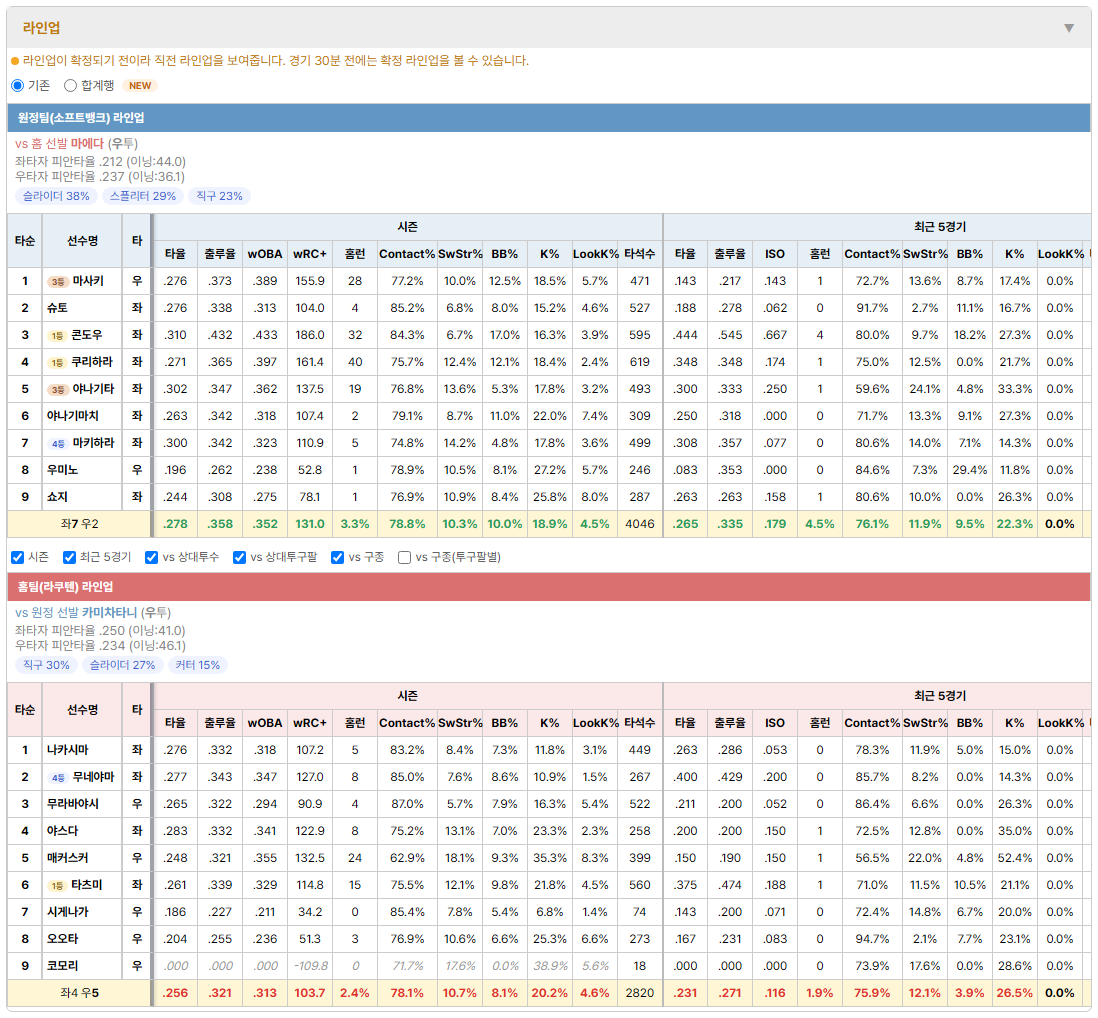1098x1018 pixels.
Task: Click the 홈팀(라쿠텐) 라인업 header bar
Action: [x=549, y=587]
